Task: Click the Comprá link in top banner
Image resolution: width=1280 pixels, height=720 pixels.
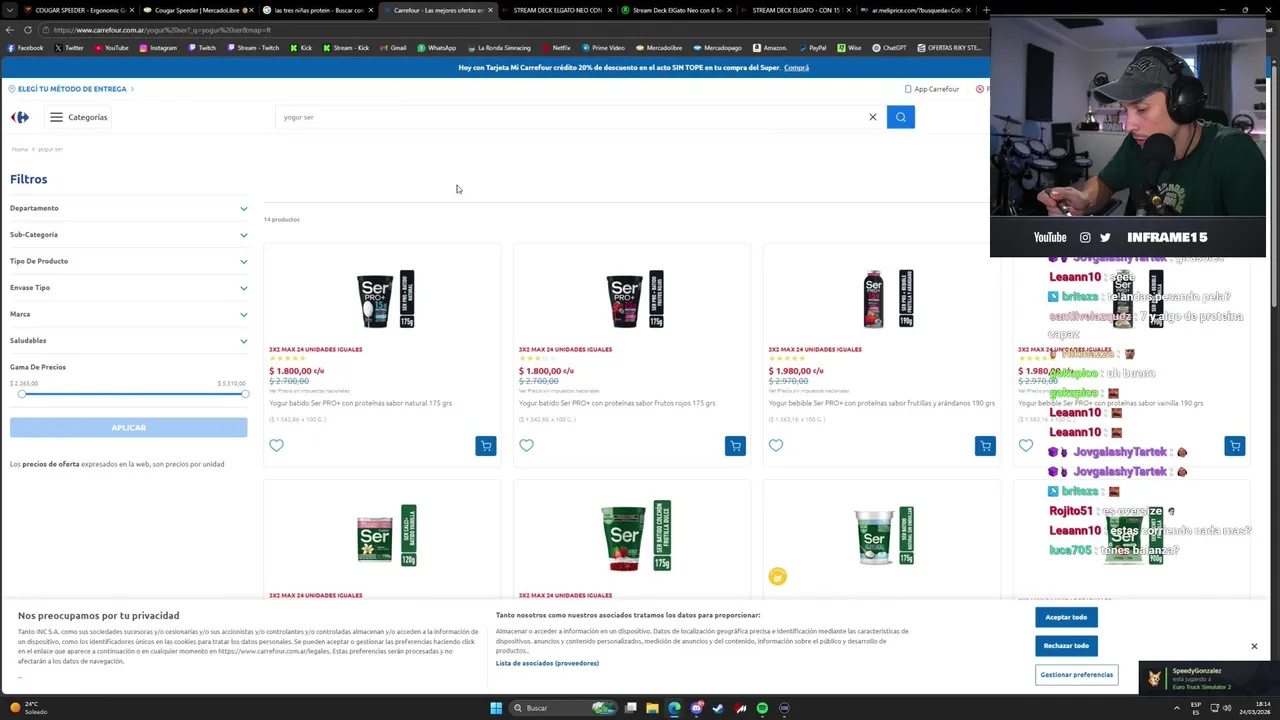Action: coord(796,68)
